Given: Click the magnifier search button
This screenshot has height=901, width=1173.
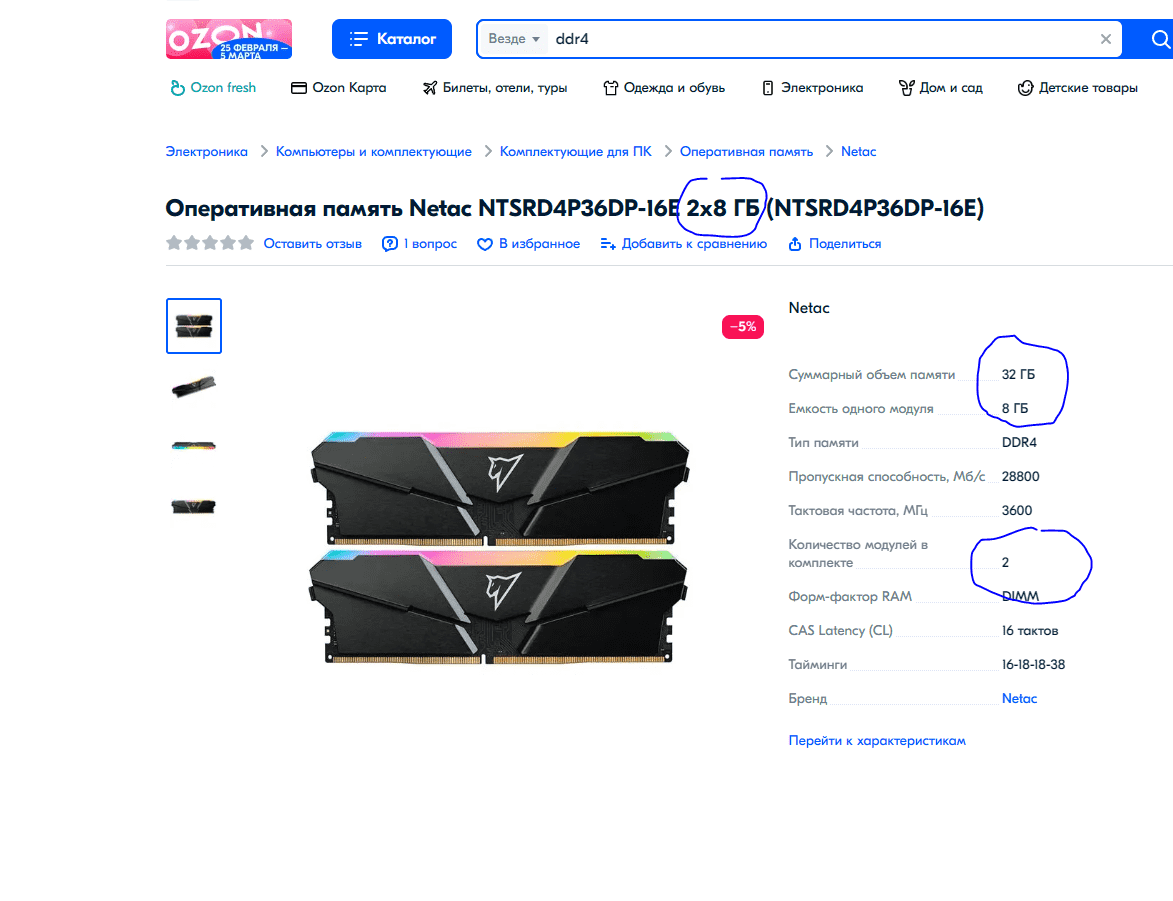Looking at the screenshot, I should click(1159, 39).
